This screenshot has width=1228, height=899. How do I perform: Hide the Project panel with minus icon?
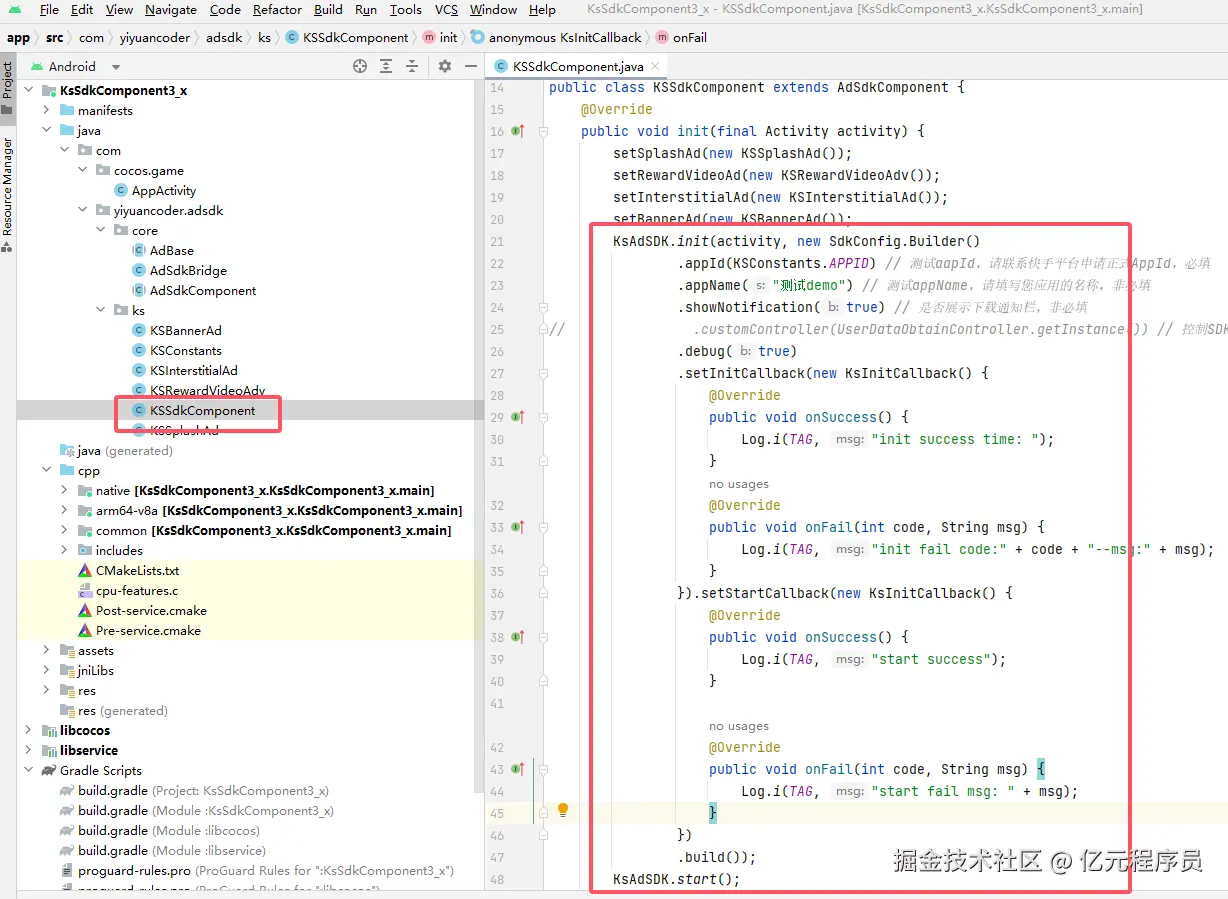point(471,66)
